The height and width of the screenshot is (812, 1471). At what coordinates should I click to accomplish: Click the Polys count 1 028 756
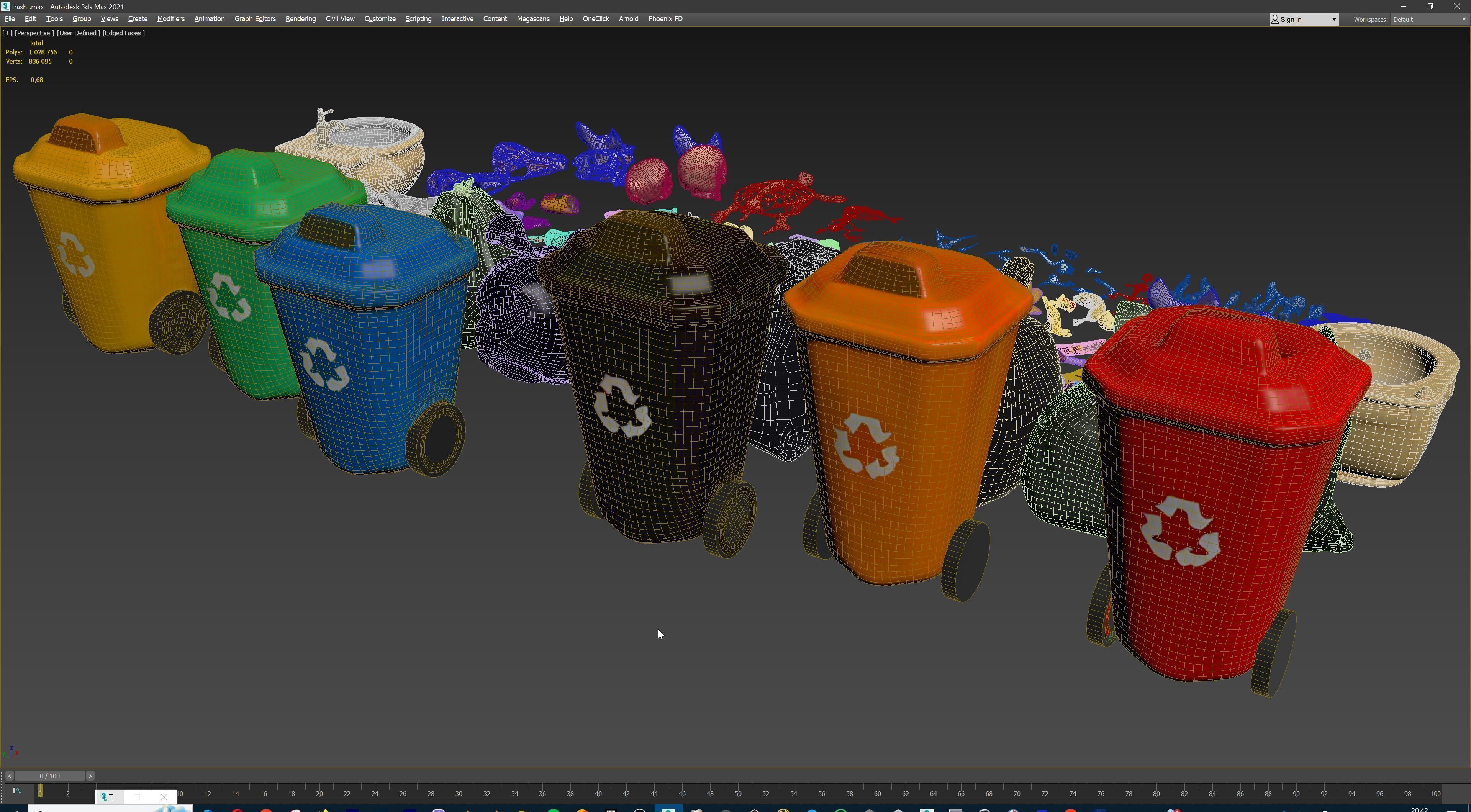click(x=43, y=52)
